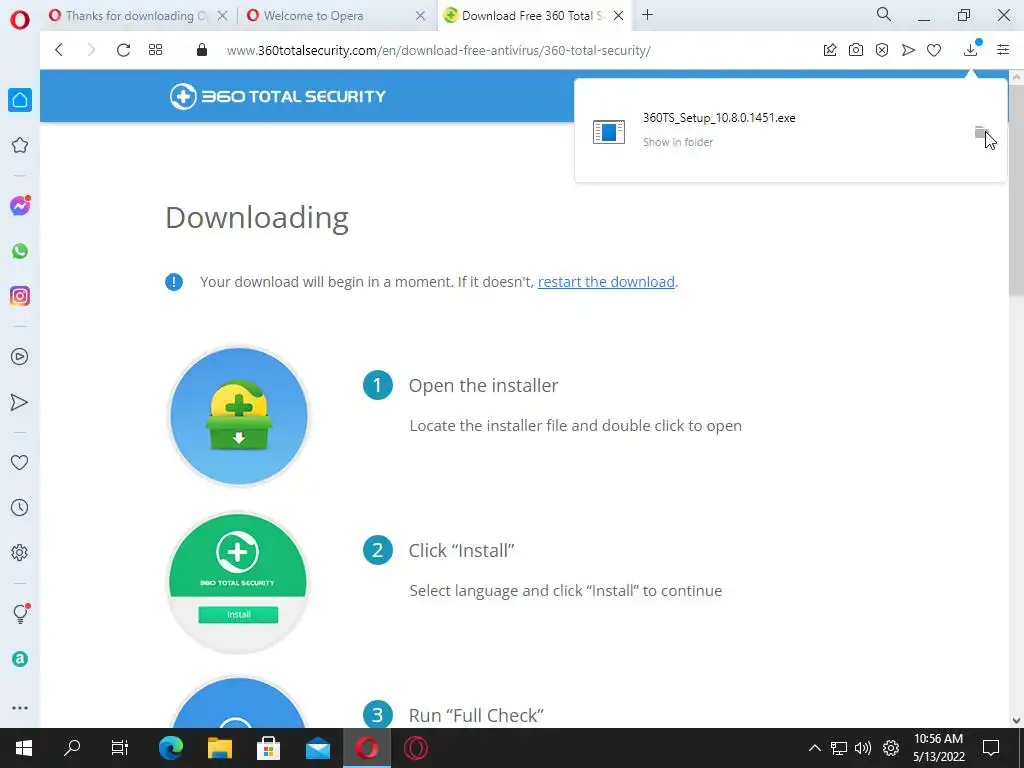Open the lightbulb tips icon in sidebar
The height and width of the screenshot is (768, 1024).
(20, 613)
